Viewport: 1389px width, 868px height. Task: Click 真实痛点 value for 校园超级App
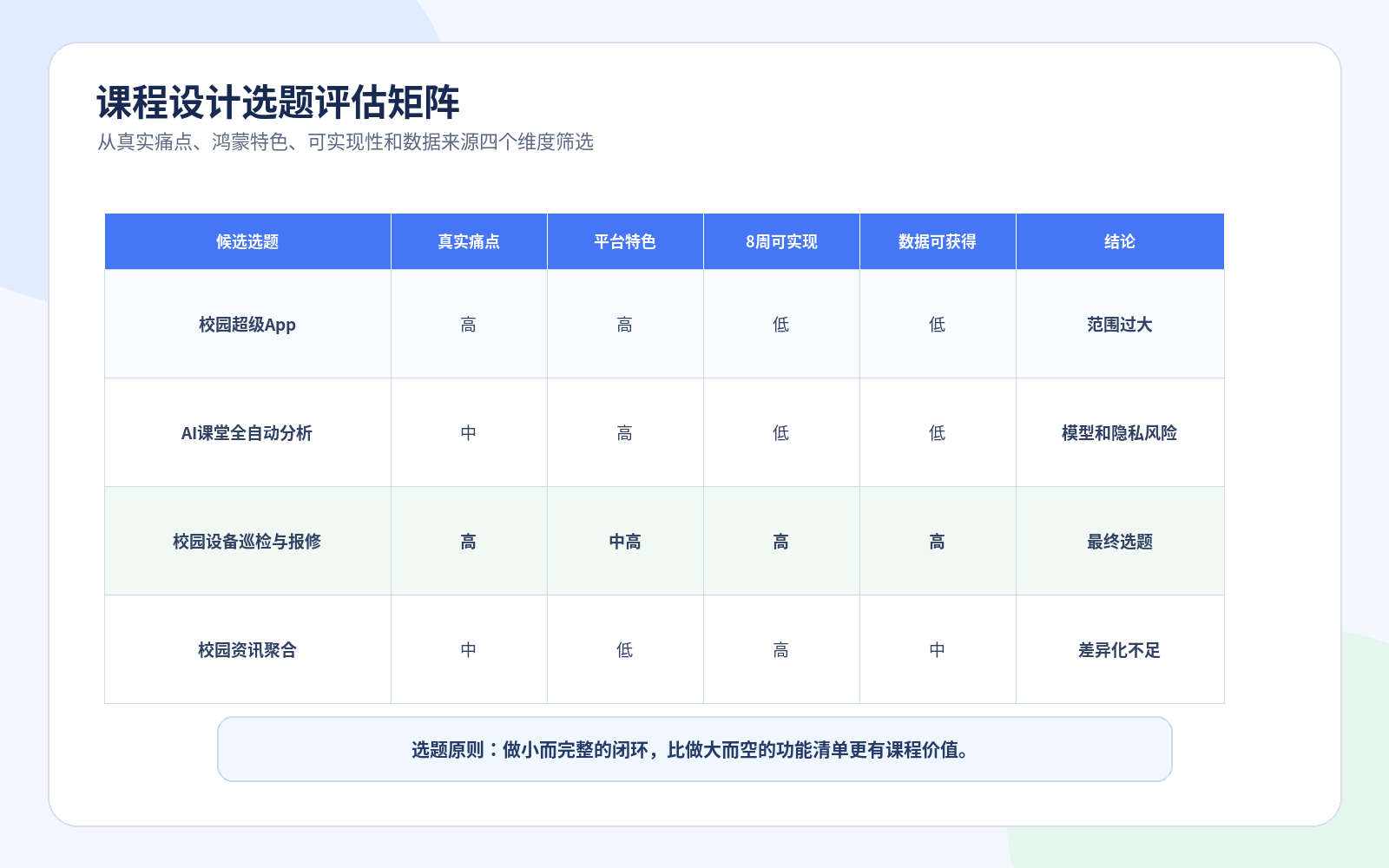pyautogui.click(x=469, y=325)
